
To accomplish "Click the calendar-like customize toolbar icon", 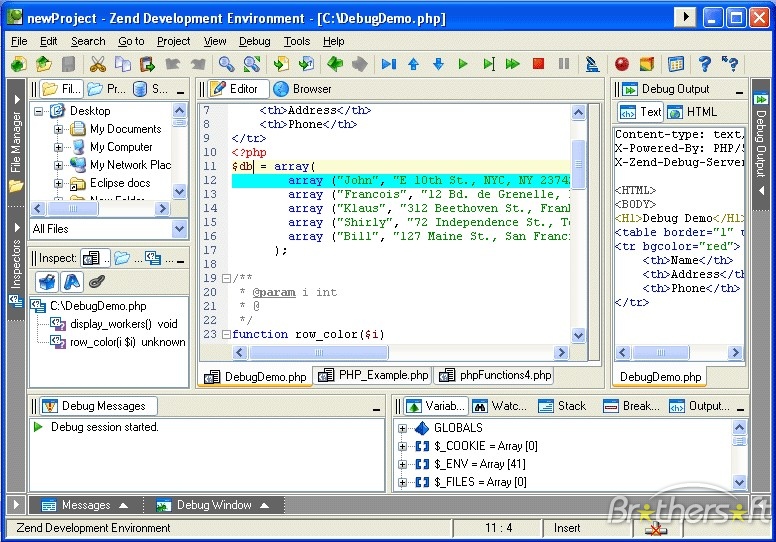I will (676, 64).
